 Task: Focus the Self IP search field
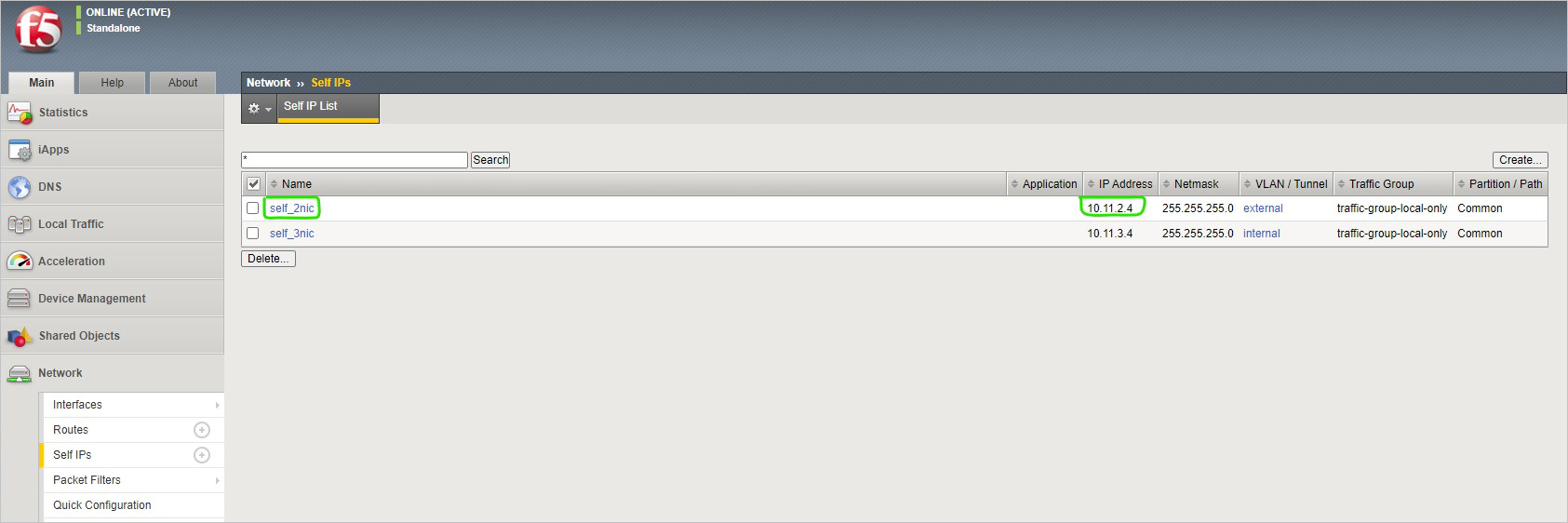(355, 160)
